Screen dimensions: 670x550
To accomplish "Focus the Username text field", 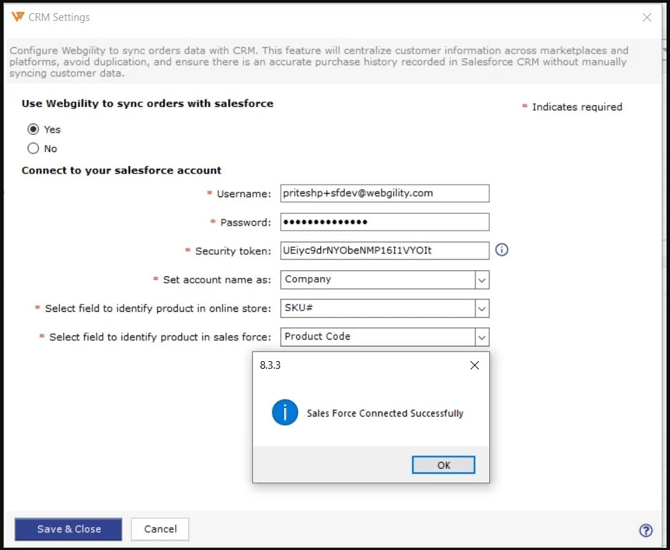I will click(x=384, y=193).
